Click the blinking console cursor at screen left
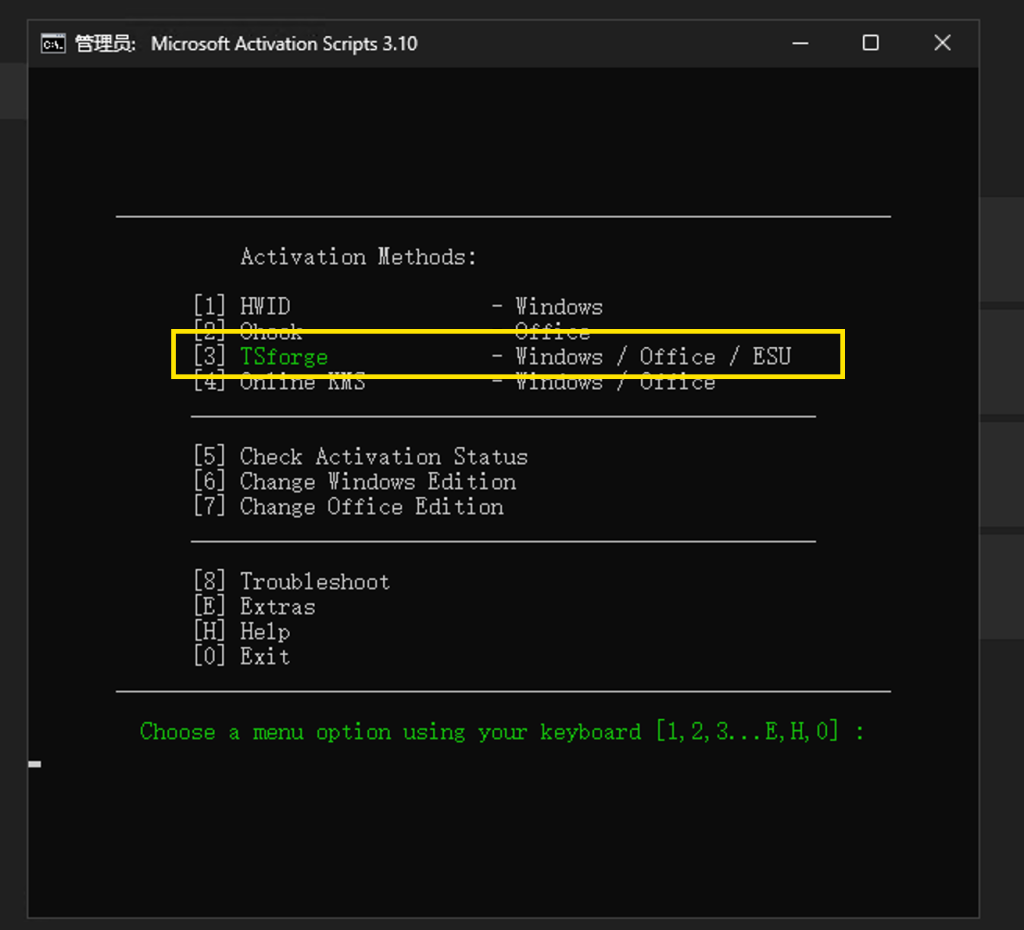The height and width of the screenshot is (930, 1024). click(x=36, y=763)
